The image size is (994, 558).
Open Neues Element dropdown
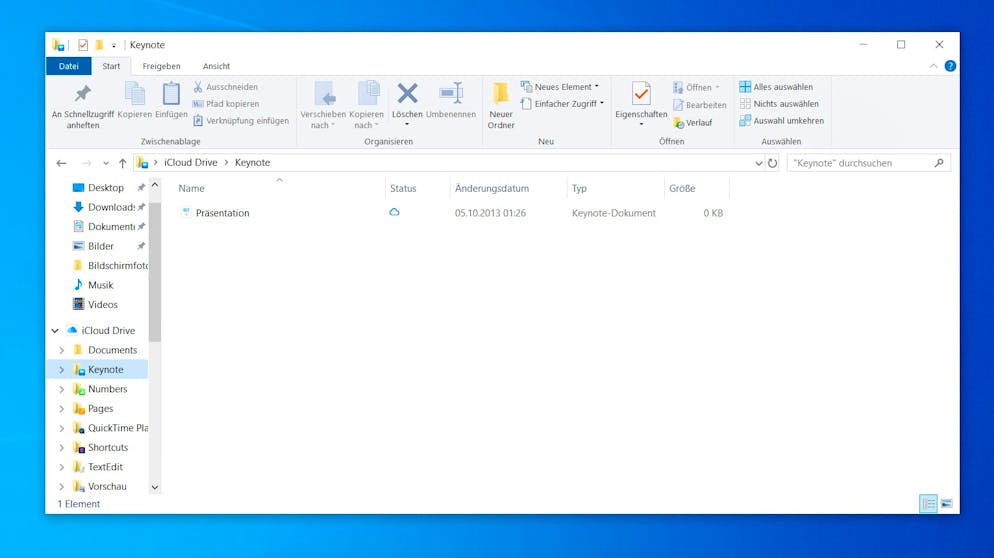pyautogui.click(x=560, y=87)
